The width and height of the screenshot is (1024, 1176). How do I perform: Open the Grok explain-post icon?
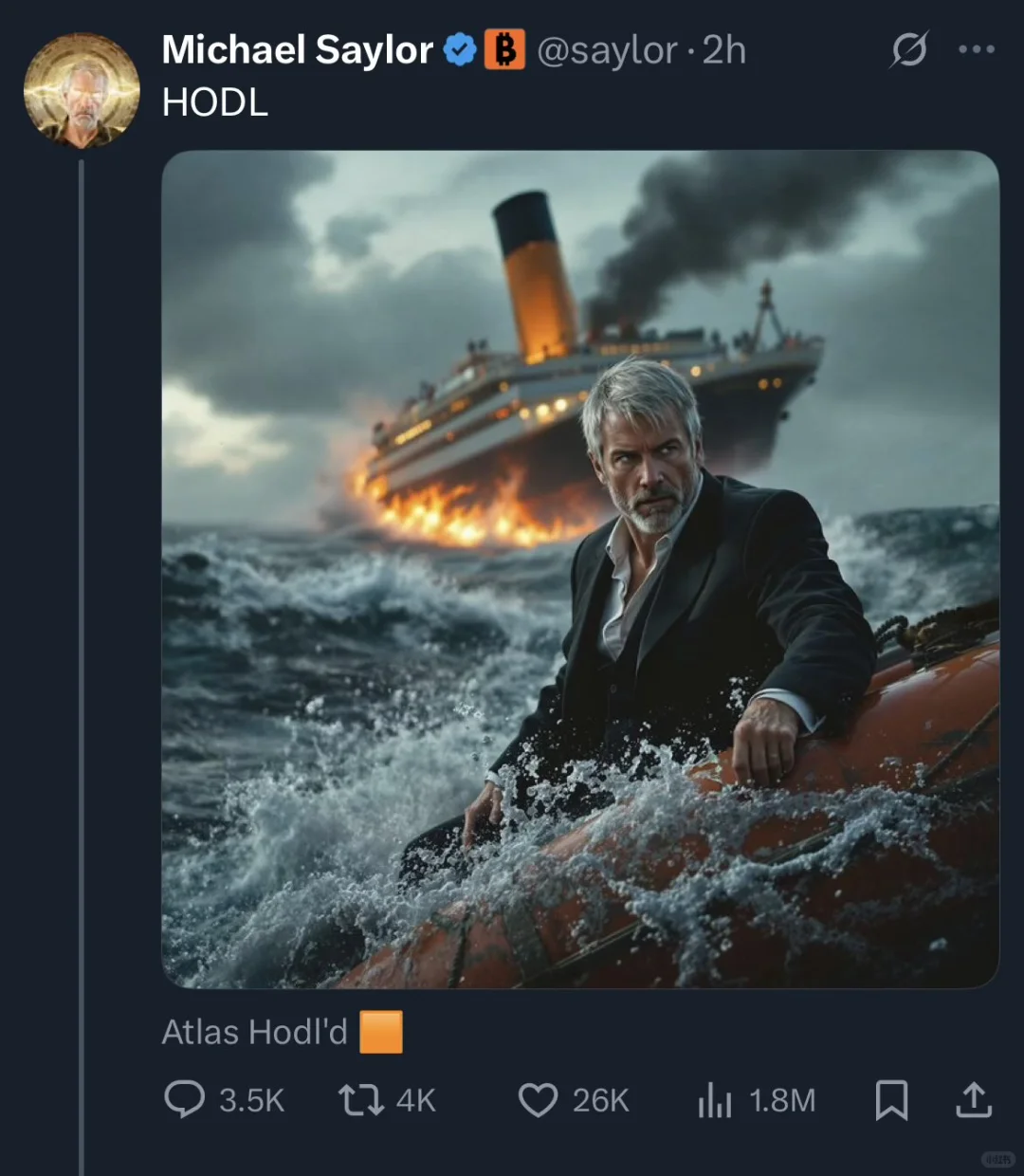pos(908,49)
